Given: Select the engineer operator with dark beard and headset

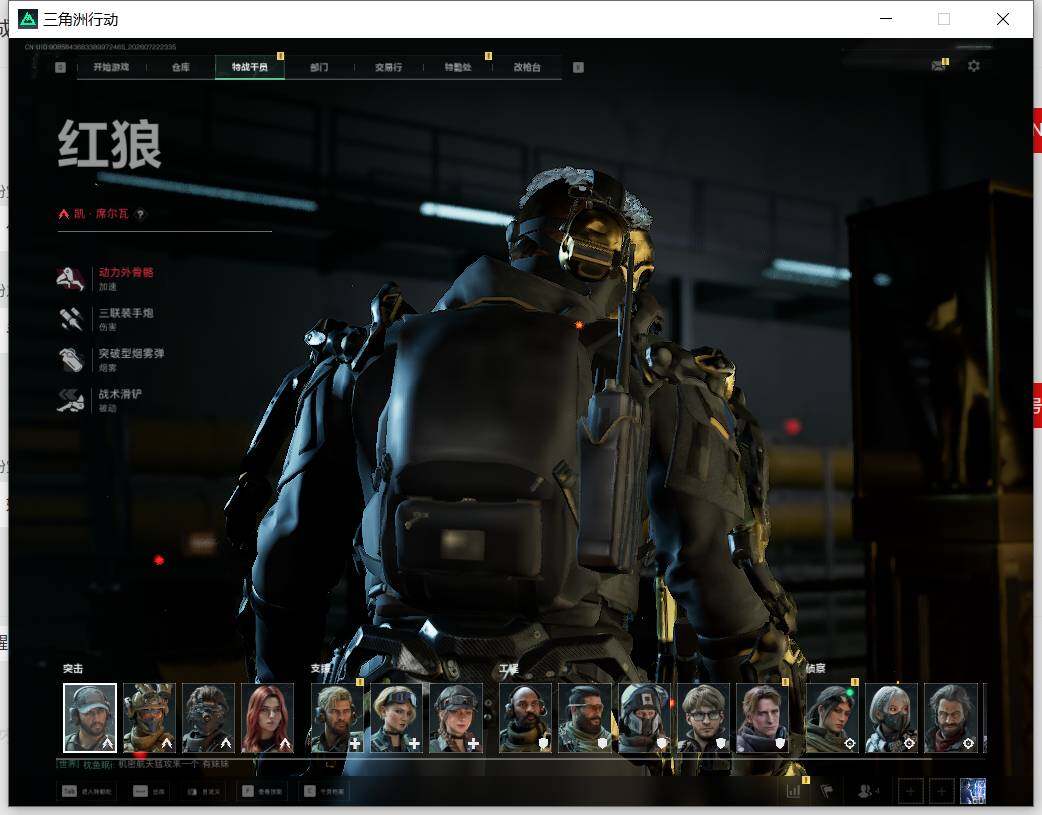Looking at the screenshot, I should 585,718.
